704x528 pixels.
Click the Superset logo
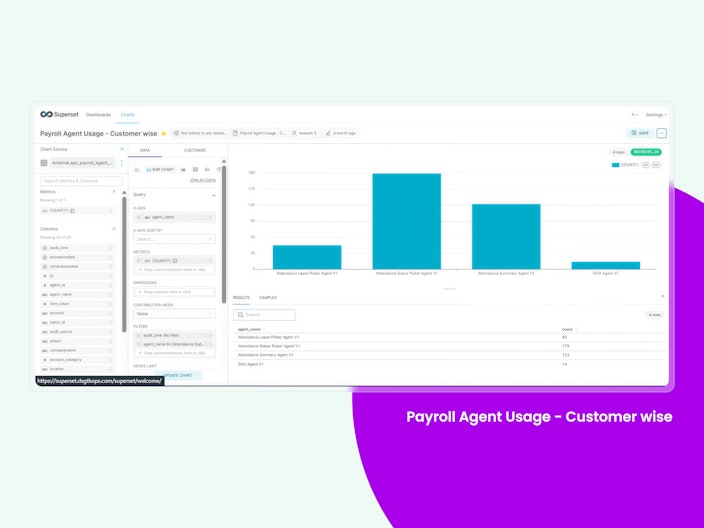59,114
